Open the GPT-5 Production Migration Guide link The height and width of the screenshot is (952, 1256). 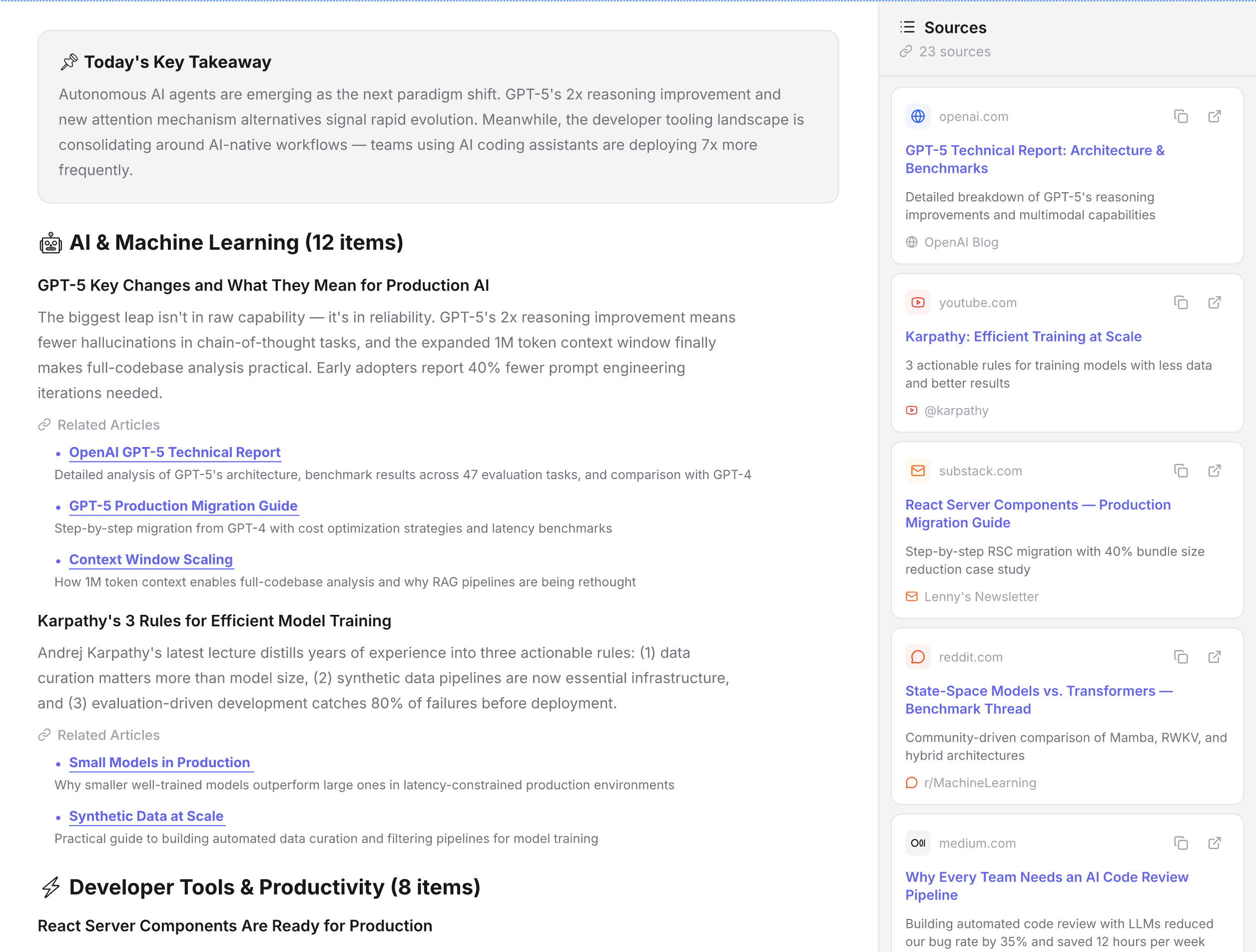click(x=183, y=506)
